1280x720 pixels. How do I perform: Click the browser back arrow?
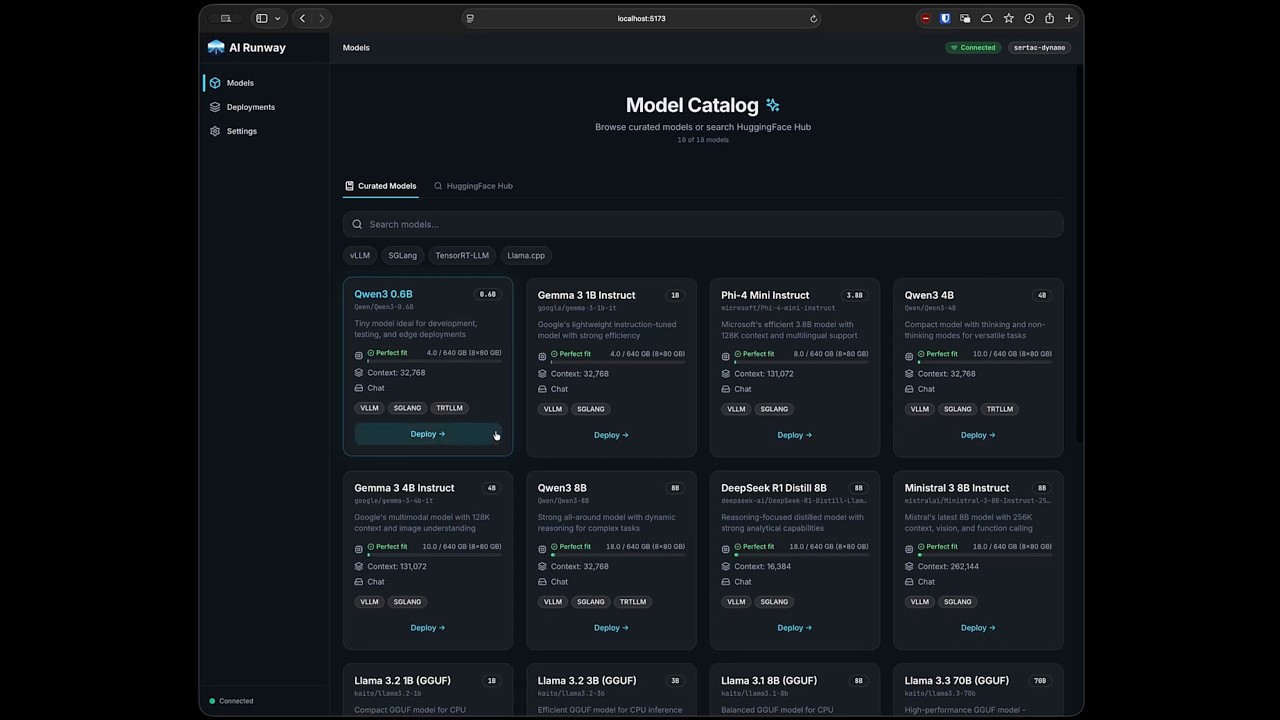tap(302, 18)
